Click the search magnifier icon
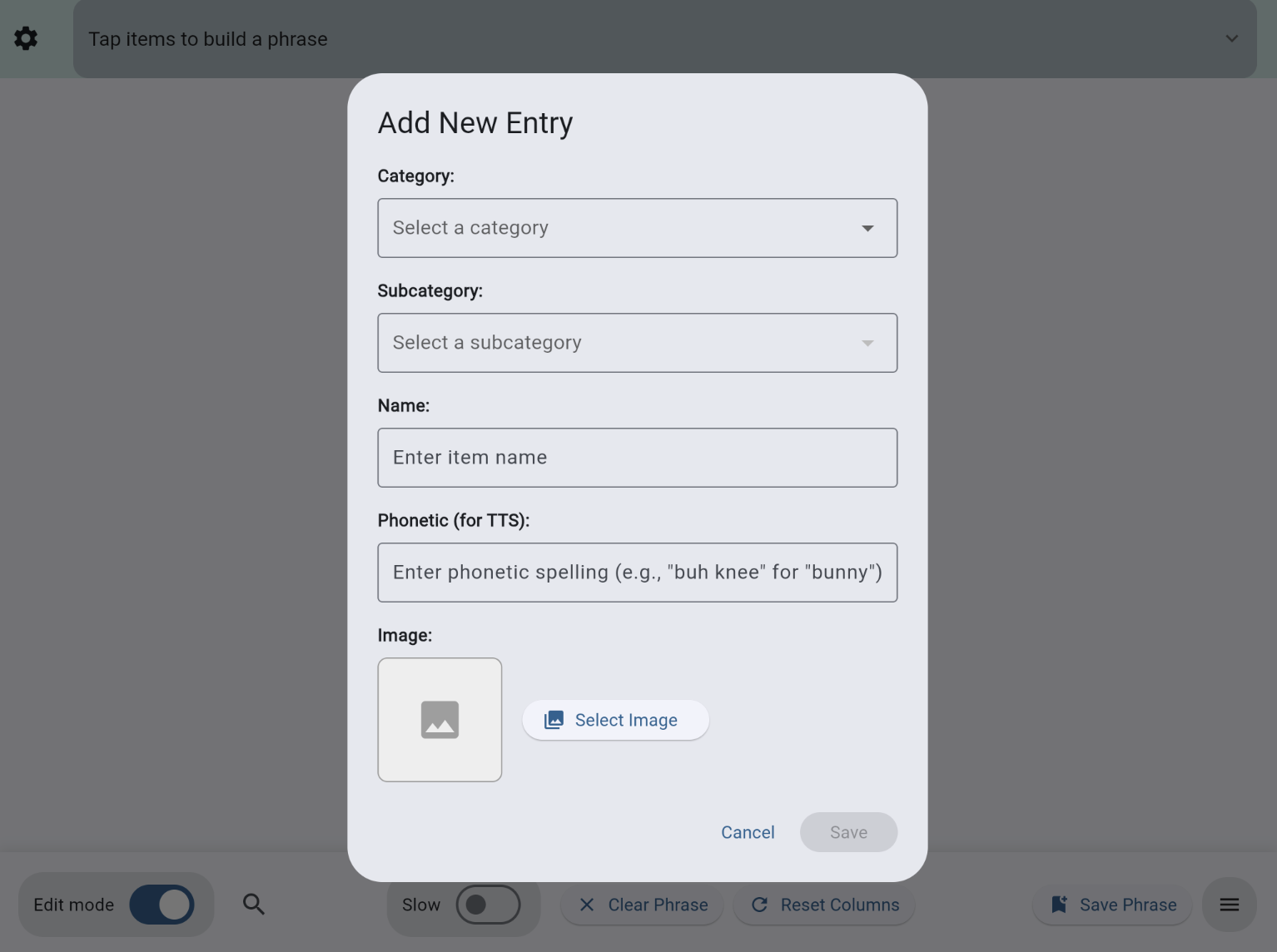The image size is (1277, 952). click(x=254, y=905)
